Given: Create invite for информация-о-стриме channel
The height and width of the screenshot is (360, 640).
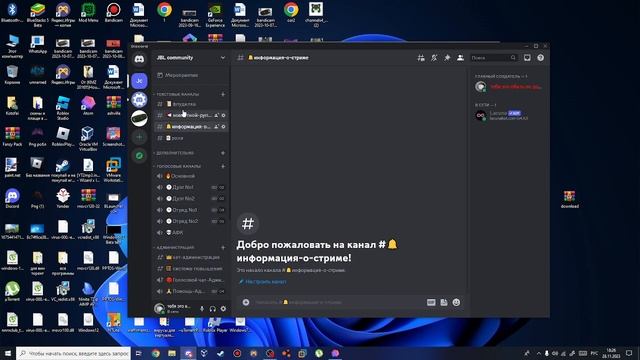Looking at the screenshot, I should point(216,127).
